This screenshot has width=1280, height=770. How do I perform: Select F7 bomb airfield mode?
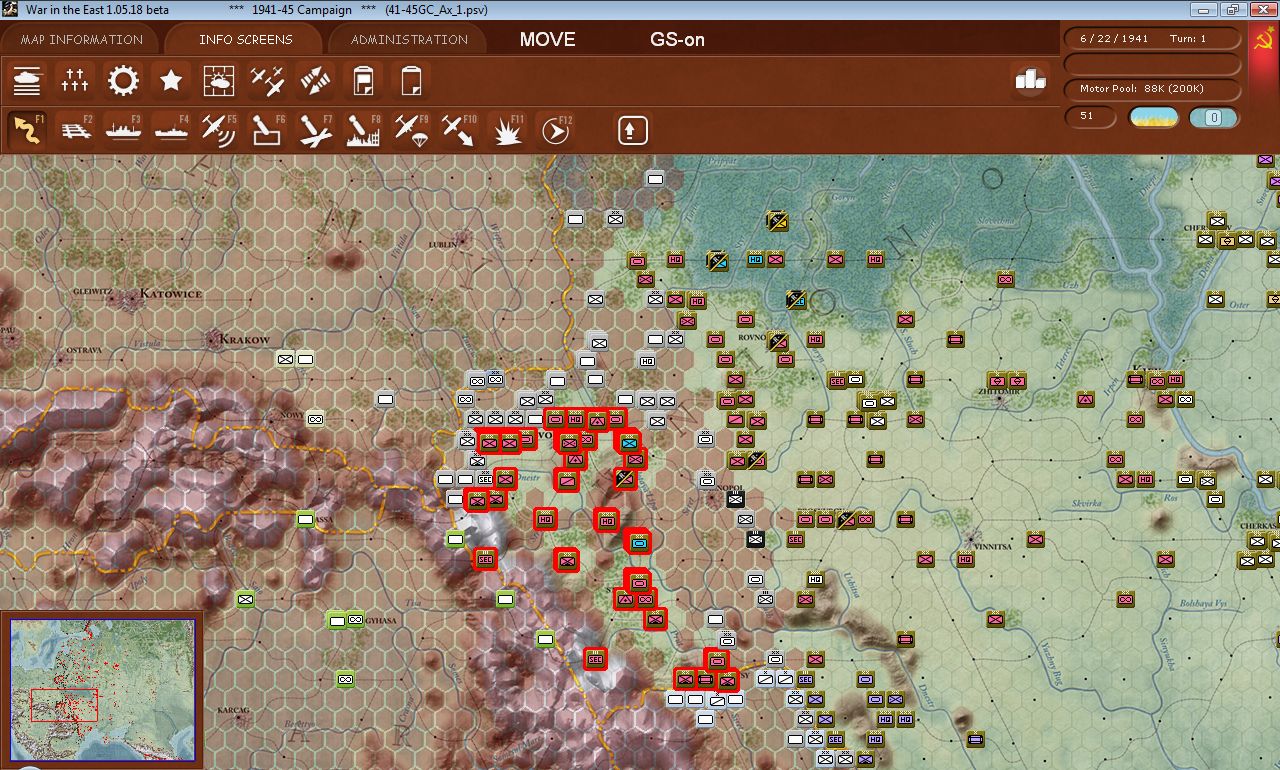click(315, 130)
